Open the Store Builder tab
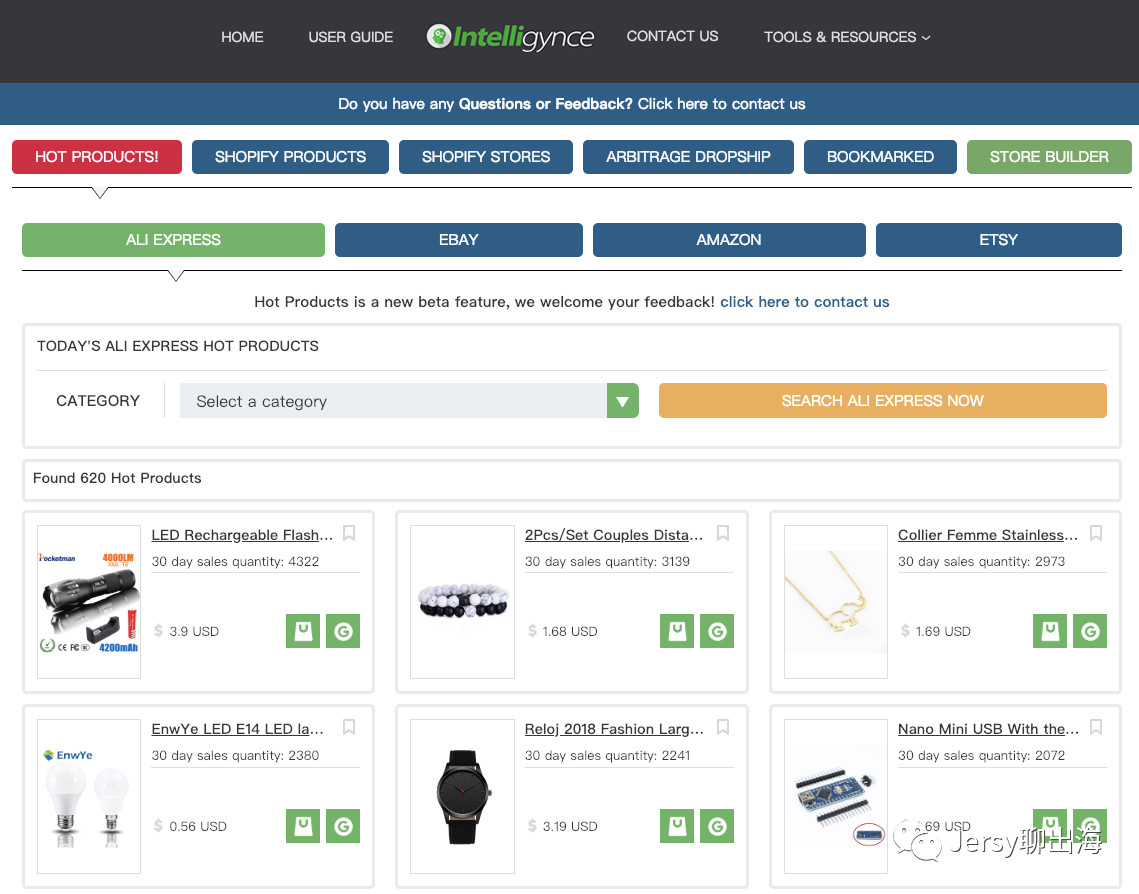 [1048, 157]
